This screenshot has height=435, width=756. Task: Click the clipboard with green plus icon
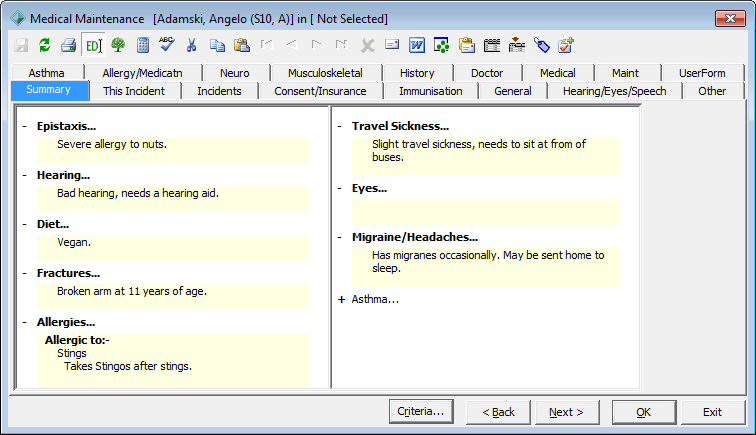pyautogui.click(x=566, y=45)
